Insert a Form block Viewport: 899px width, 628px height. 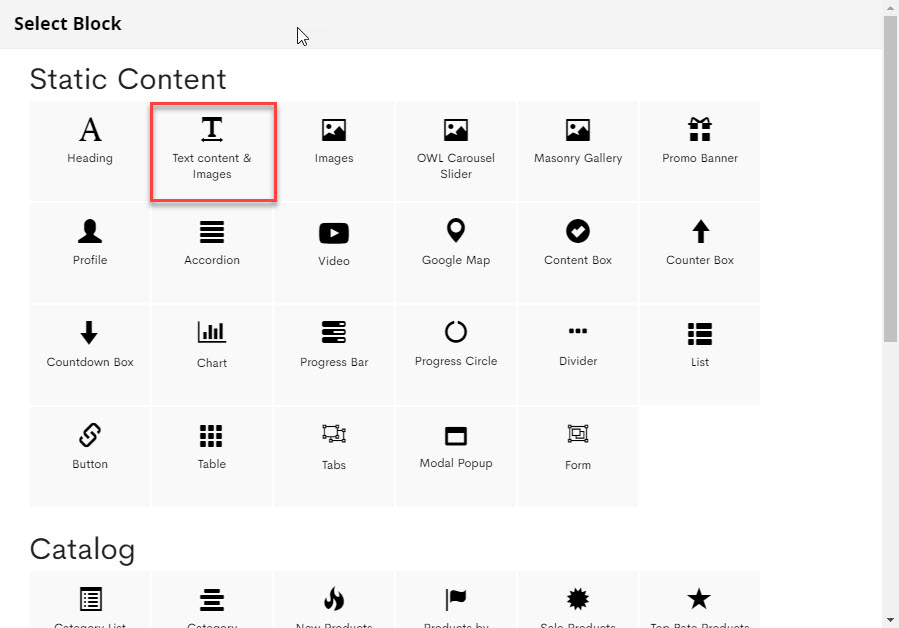pos(578,457)
